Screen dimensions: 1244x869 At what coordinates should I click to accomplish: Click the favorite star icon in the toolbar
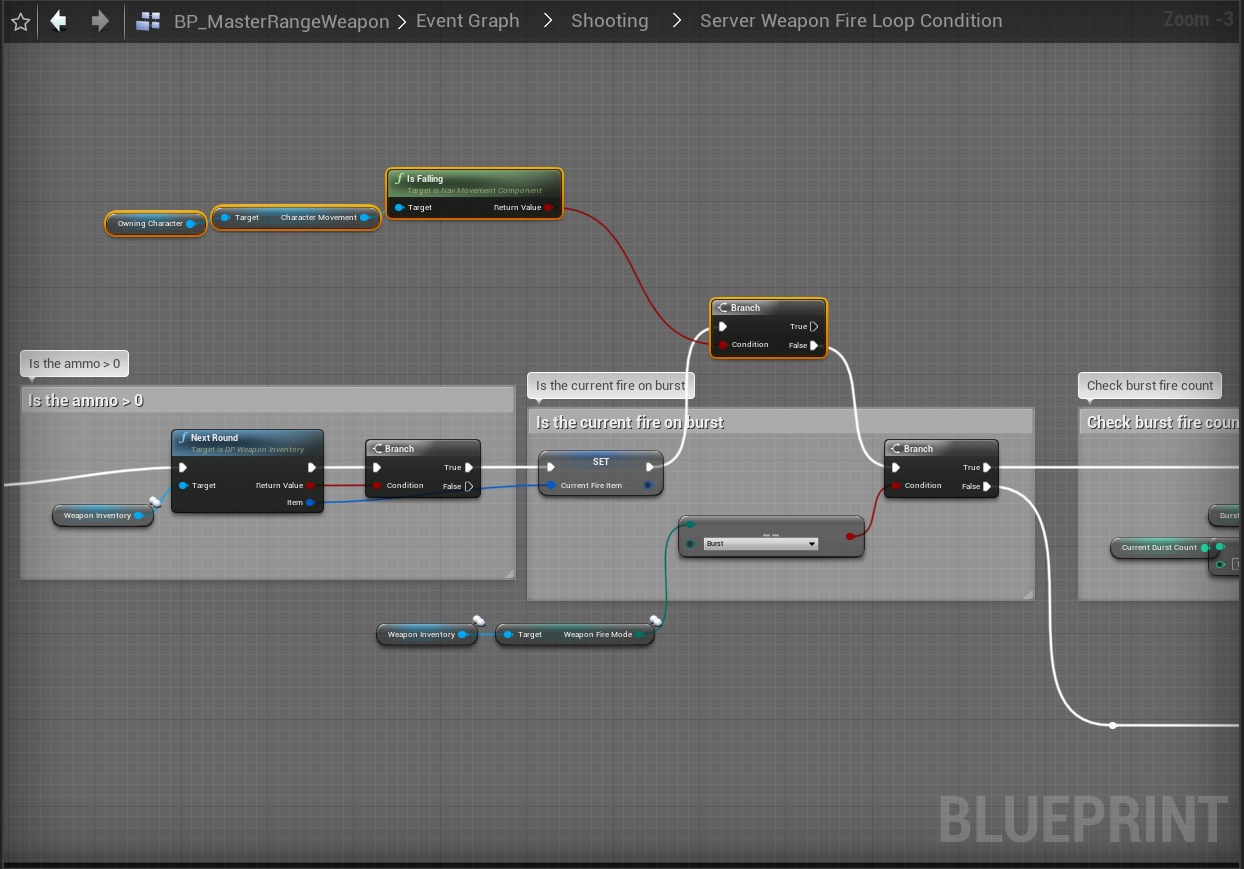tap(20, 21)
